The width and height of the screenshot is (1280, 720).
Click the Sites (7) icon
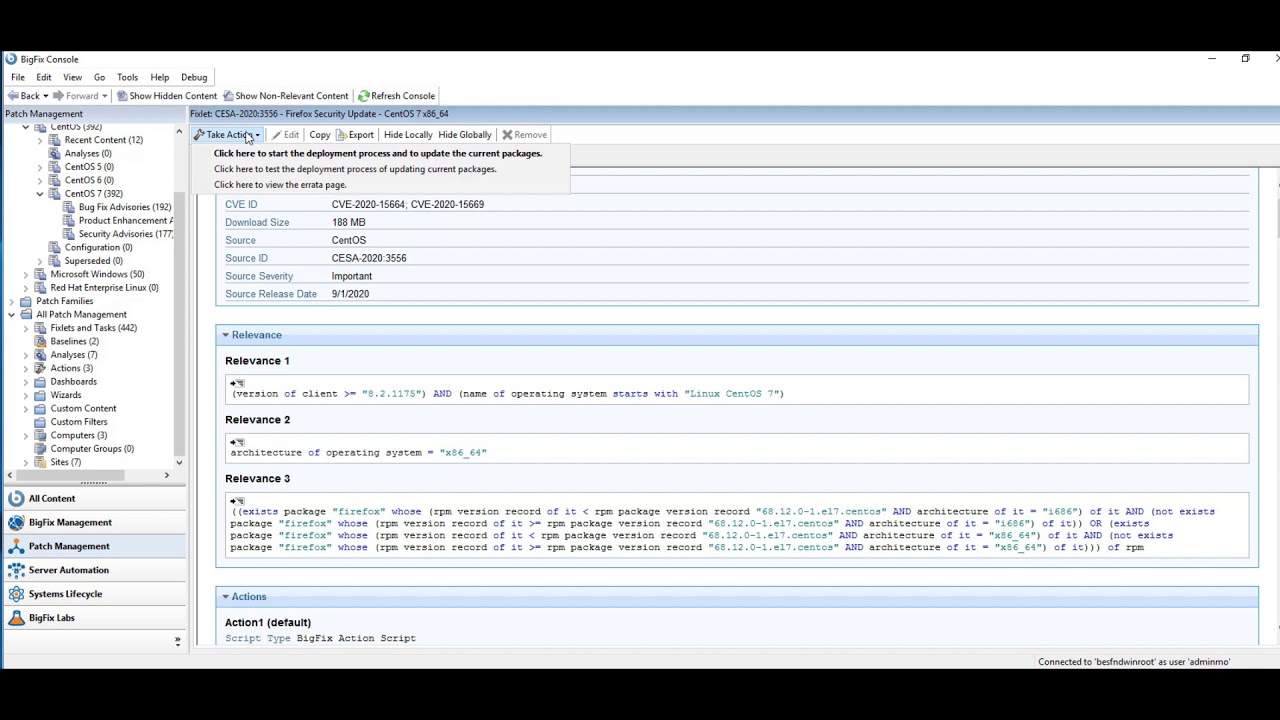click(x=40, y=463)
